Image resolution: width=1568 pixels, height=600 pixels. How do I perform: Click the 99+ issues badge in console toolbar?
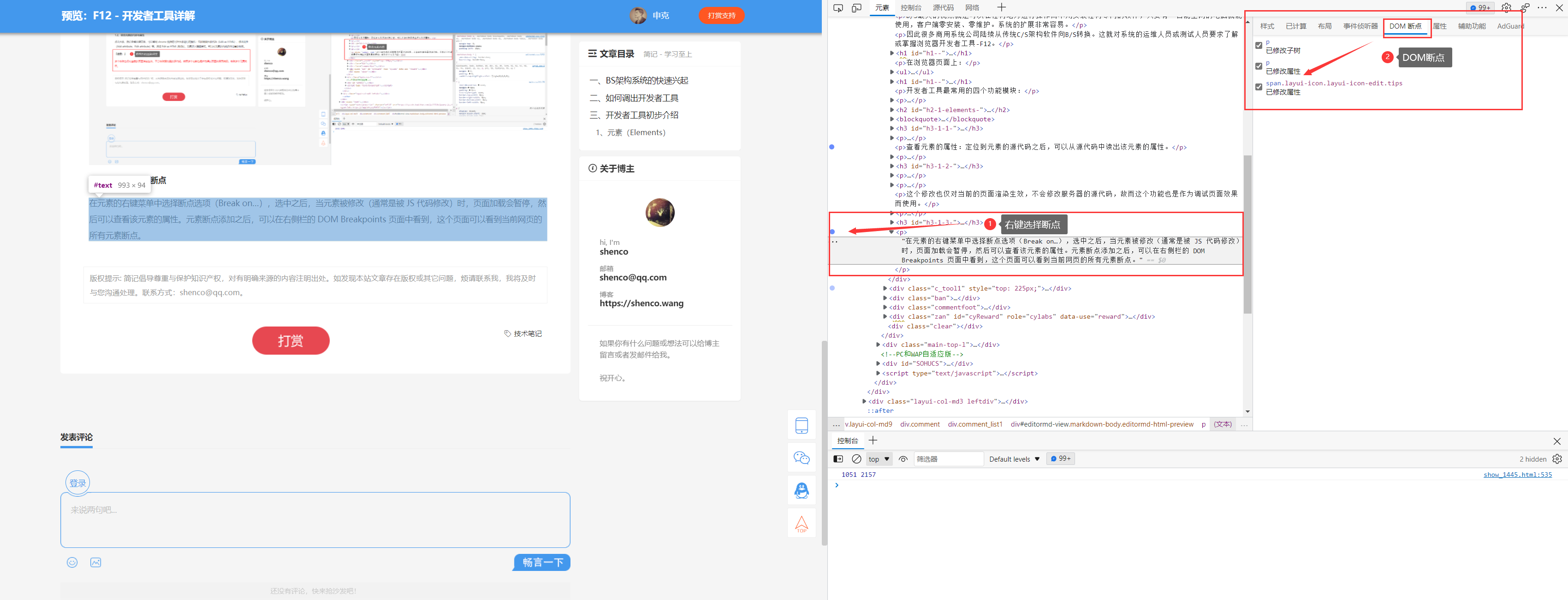click(1061, 459)
